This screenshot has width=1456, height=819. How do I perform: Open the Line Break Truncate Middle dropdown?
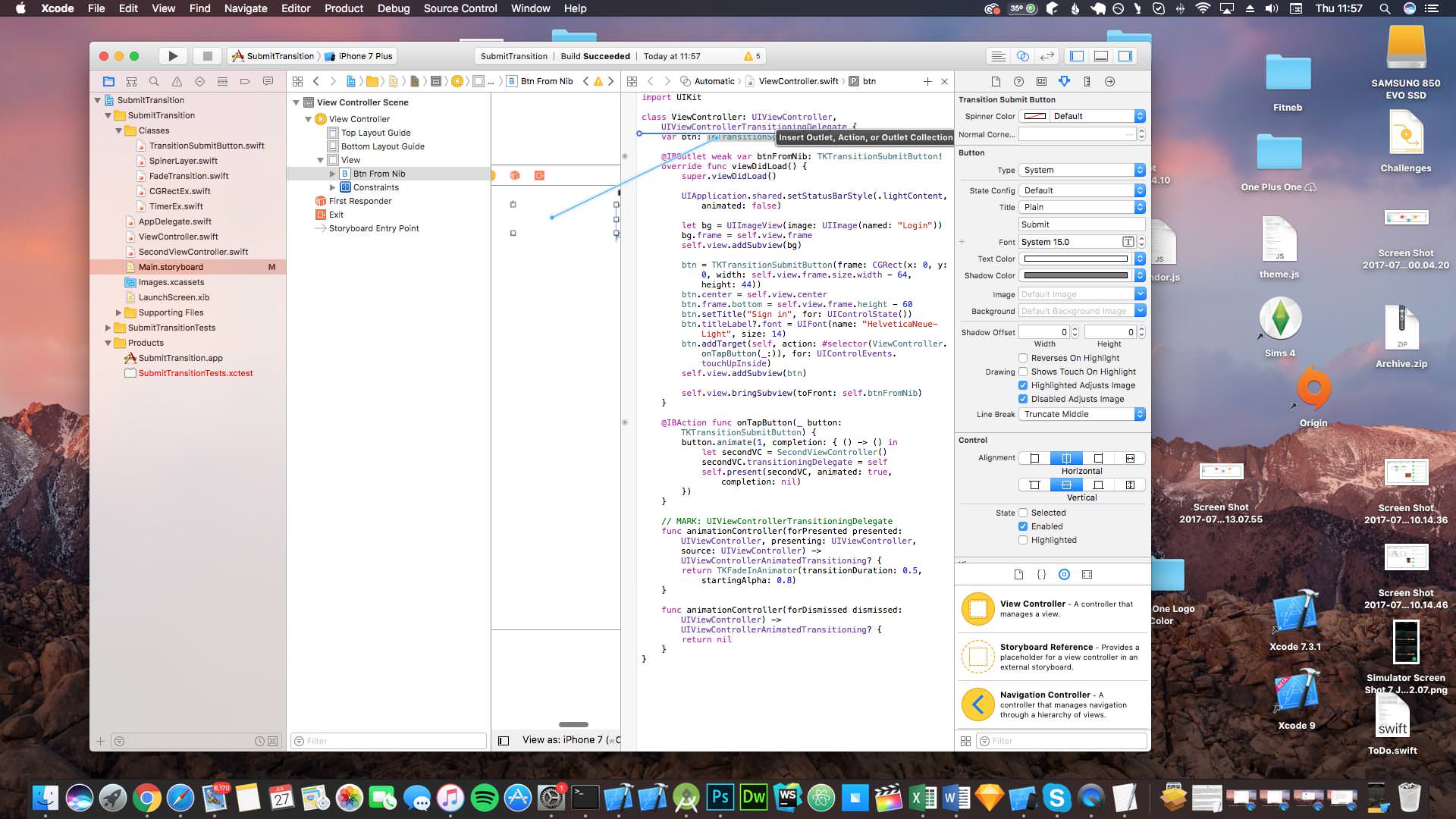(1081, 414)
